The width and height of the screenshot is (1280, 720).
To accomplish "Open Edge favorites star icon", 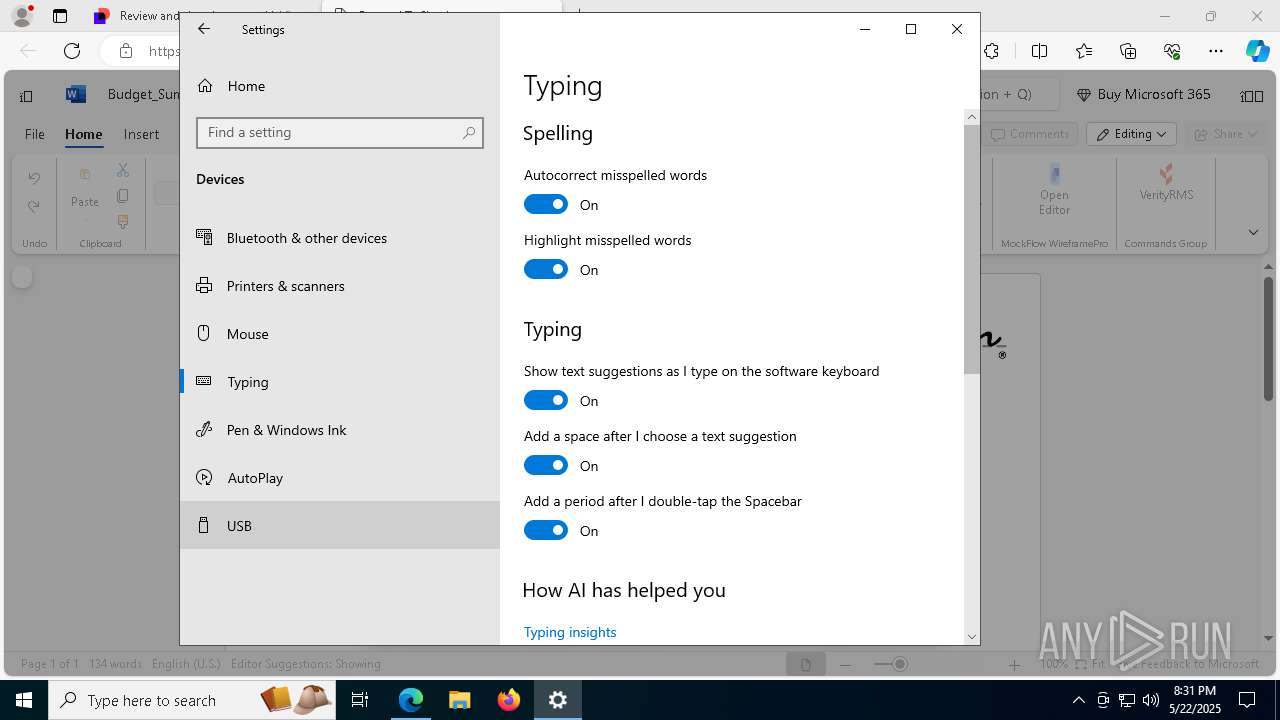I will [1084, 51].
